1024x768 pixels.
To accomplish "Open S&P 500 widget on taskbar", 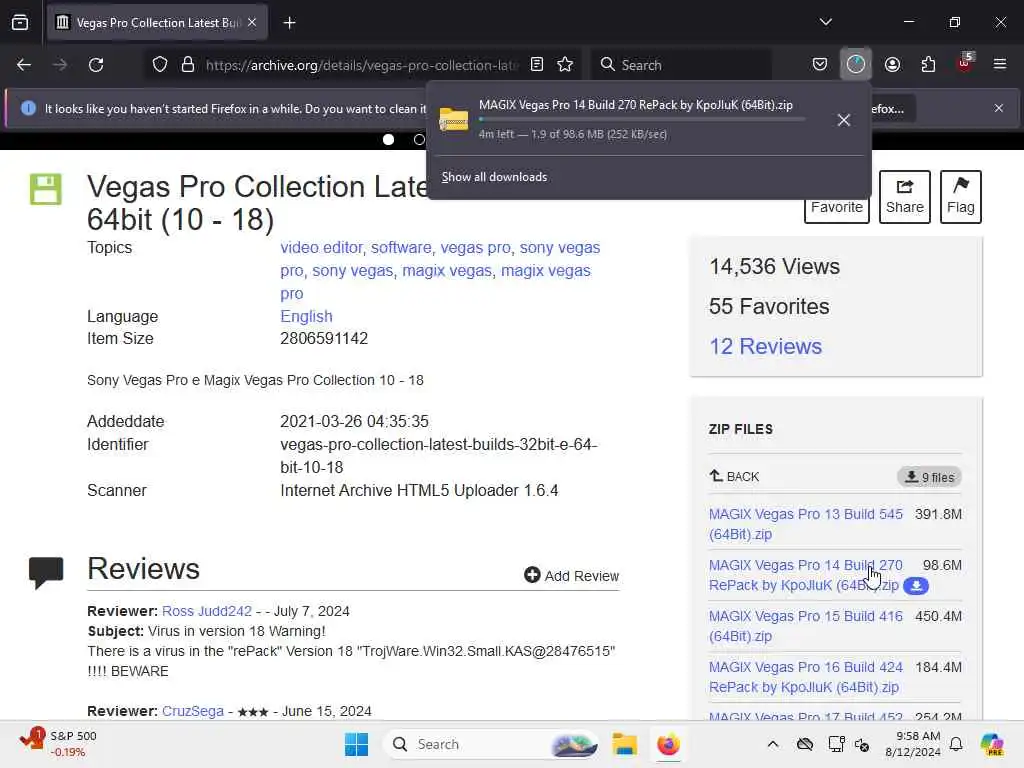I will (x=59, y=743).
